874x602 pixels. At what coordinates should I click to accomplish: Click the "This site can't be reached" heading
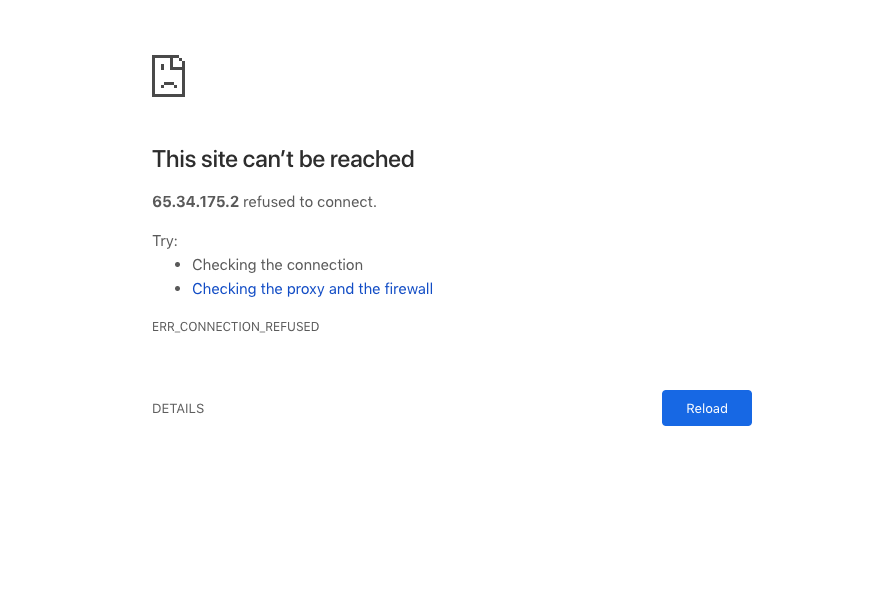283,159
